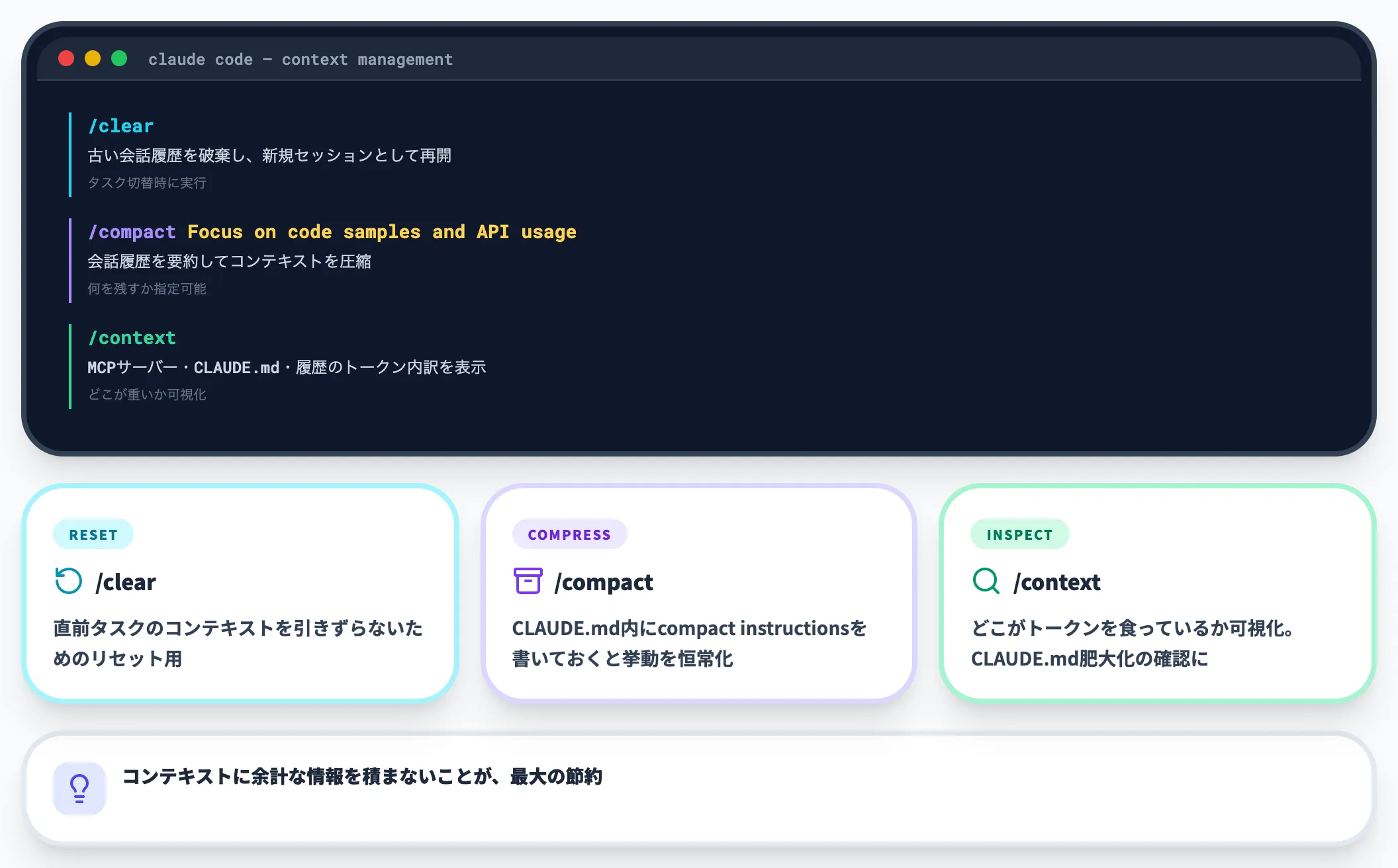Click the RESET badge
1398x868 pixels.
pos(93,535)
